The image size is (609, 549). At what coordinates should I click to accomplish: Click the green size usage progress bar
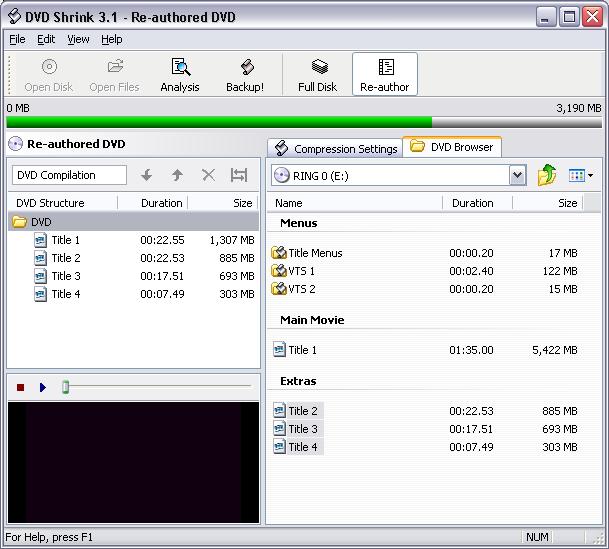point(304,122)
